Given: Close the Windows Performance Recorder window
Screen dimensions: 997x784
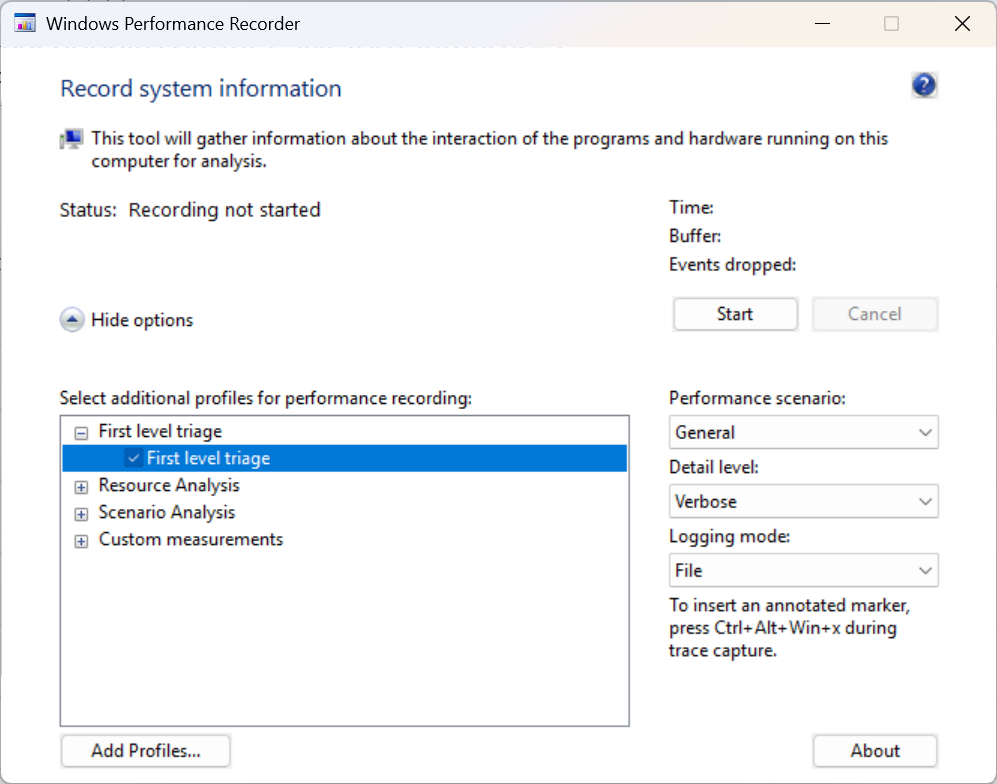Looking at the screenshot, I should (x=962, y=24).
